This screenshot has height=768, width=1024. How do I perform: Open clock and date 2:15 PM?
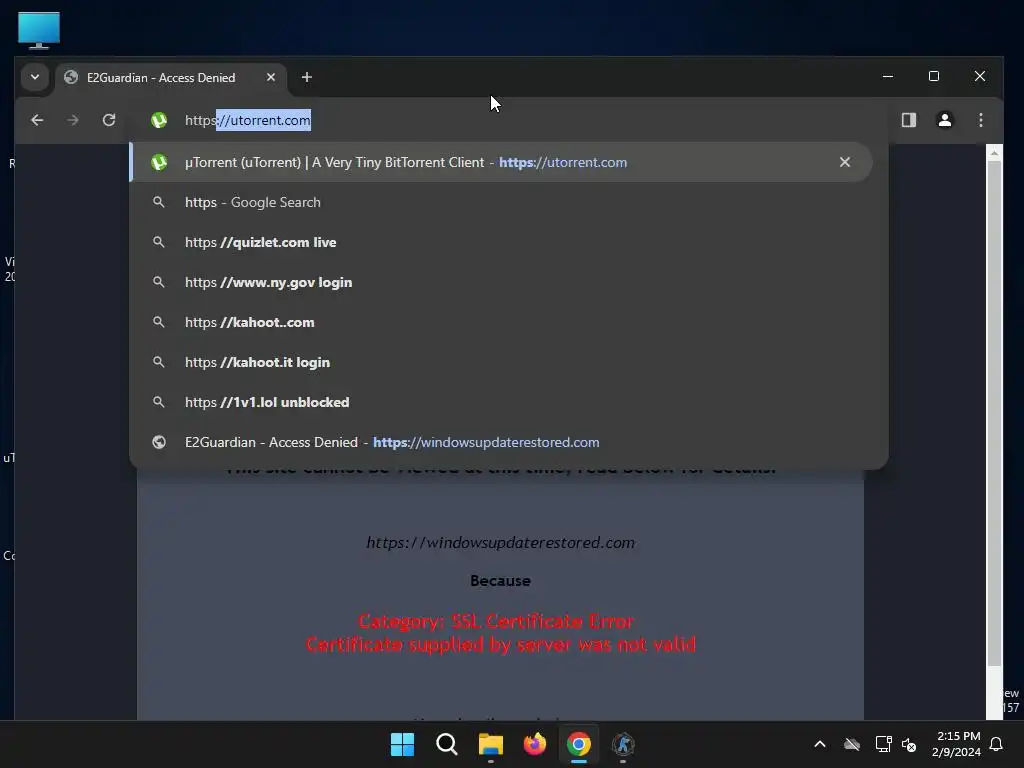pyautogui.click(x=957, y=744)
